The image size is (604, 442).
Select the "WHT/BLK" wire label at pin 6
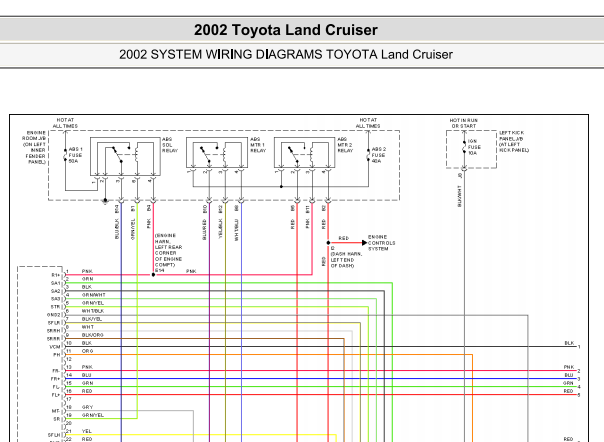click(x=92, y=311)
